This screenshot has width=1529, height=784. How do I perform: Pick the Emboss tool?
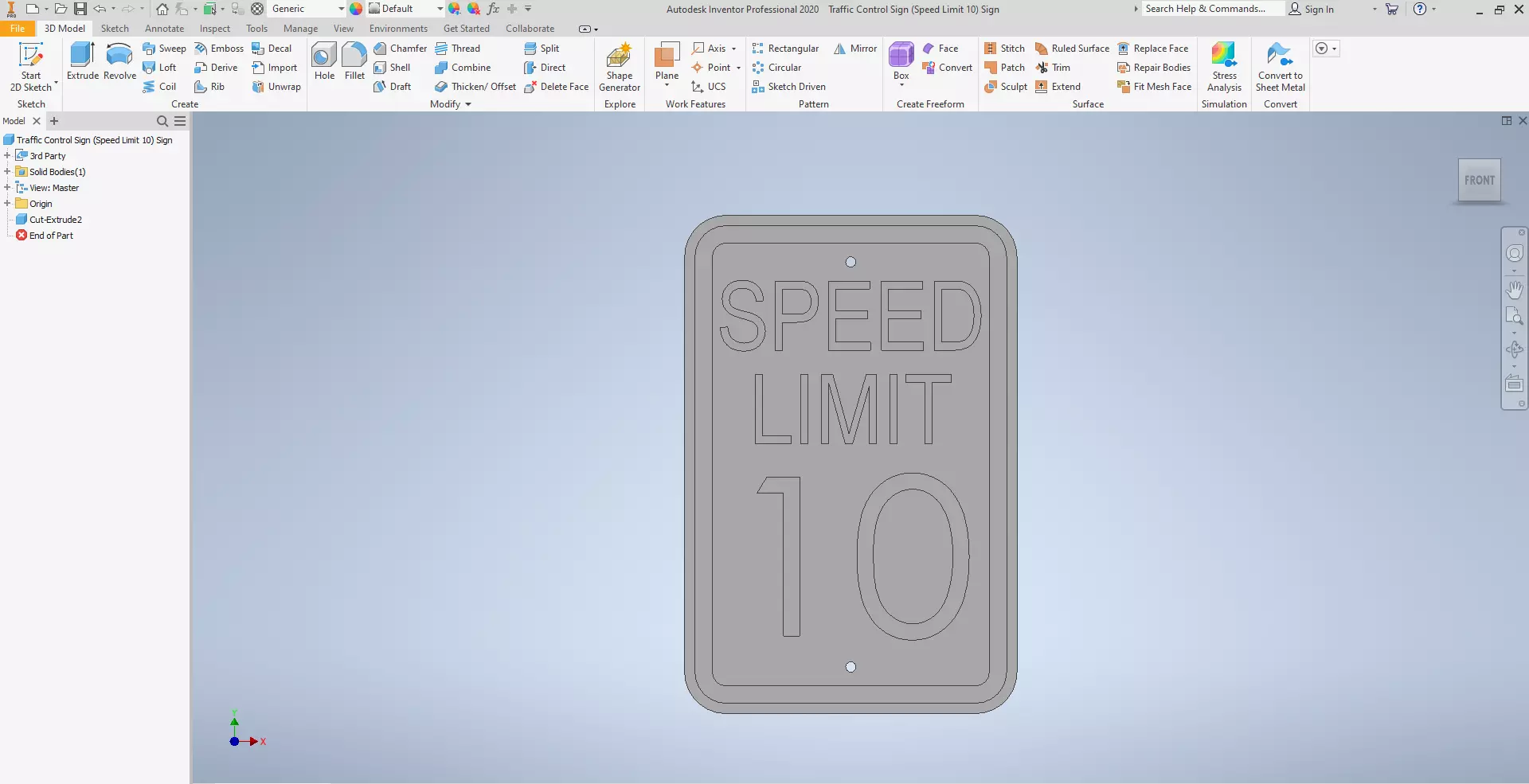[x=219, y=49]
